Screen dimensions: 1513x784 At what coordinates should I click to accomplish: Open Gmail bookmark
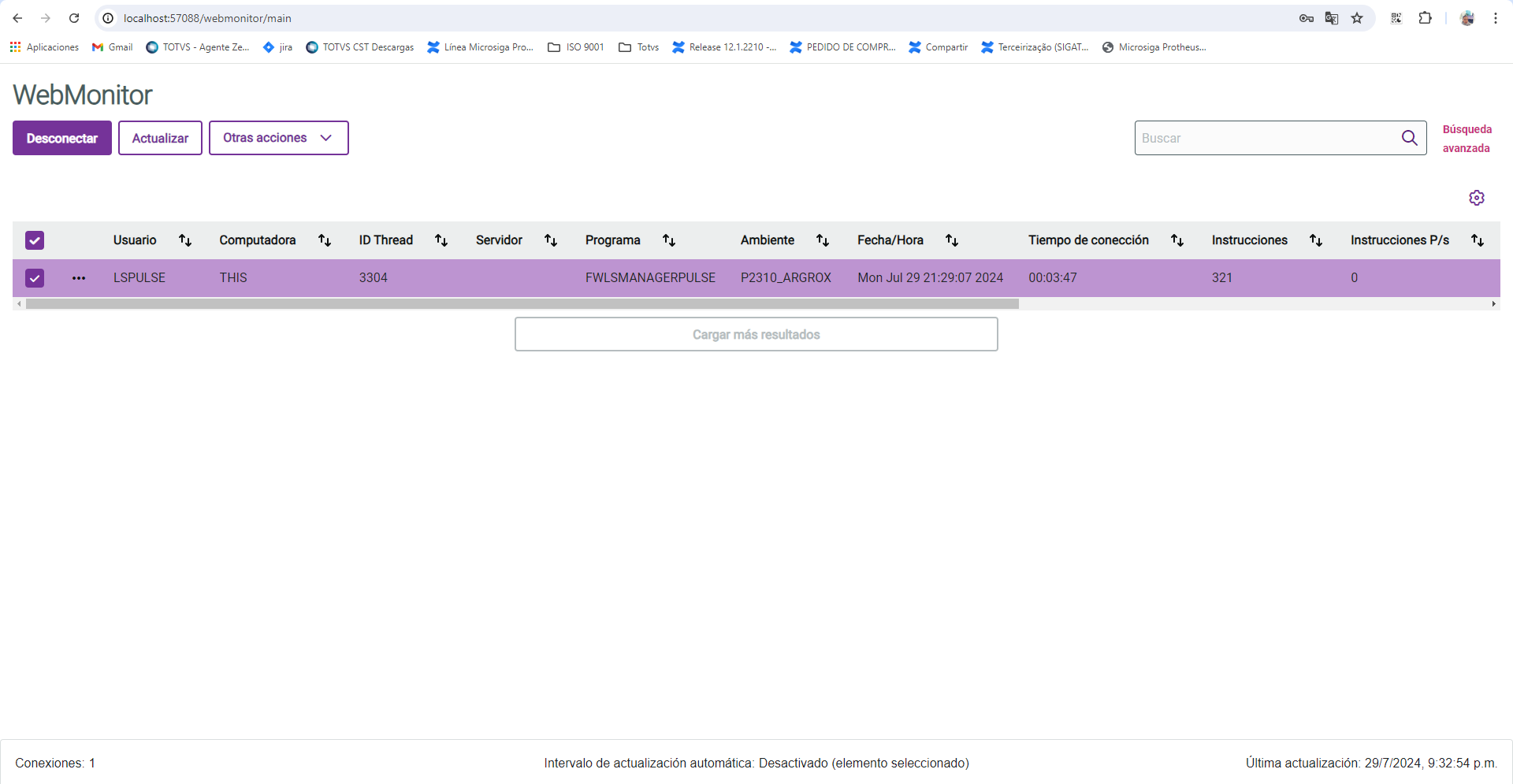pyautogui.click(x=113, y=47)
